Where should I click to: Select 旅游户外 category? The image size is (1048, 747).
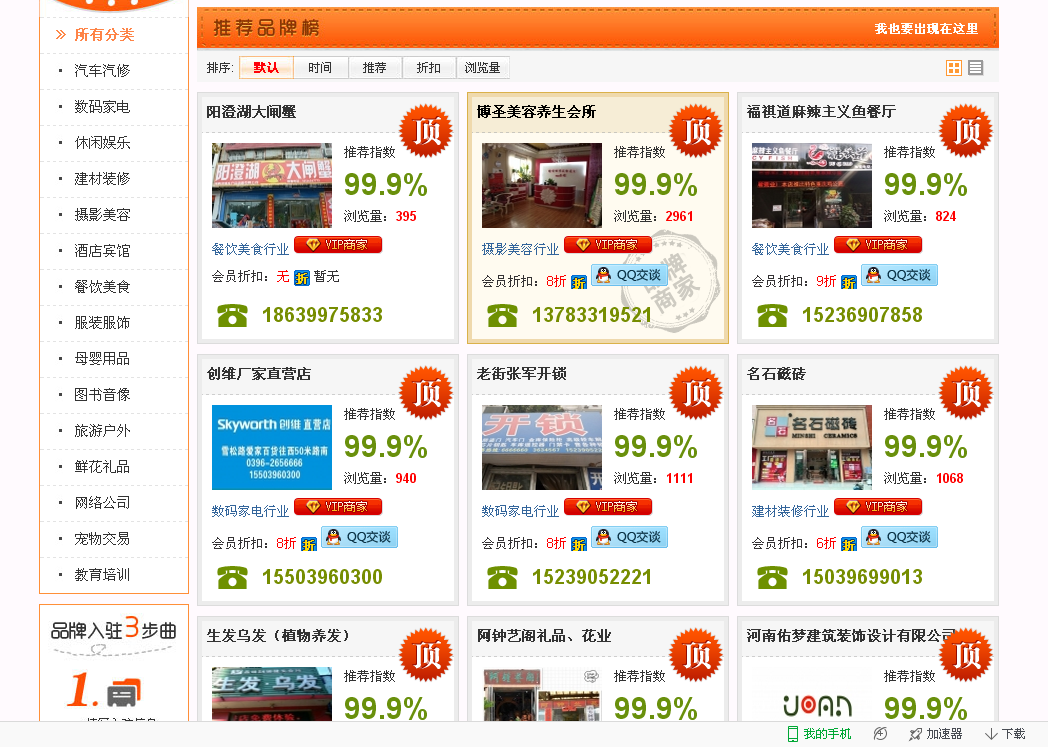102,431
